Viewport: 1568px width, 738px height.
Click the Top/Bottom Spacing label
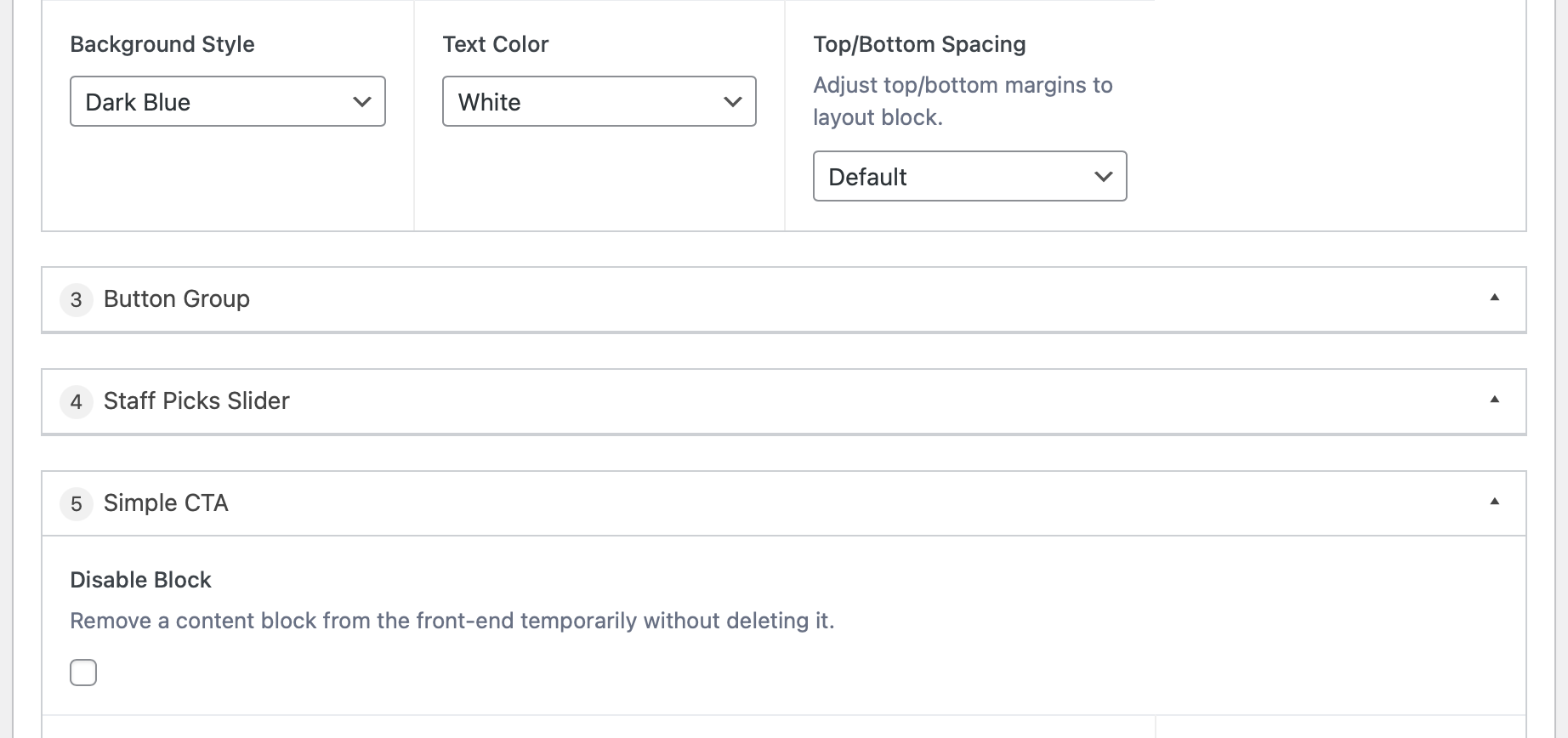(919, 44)
